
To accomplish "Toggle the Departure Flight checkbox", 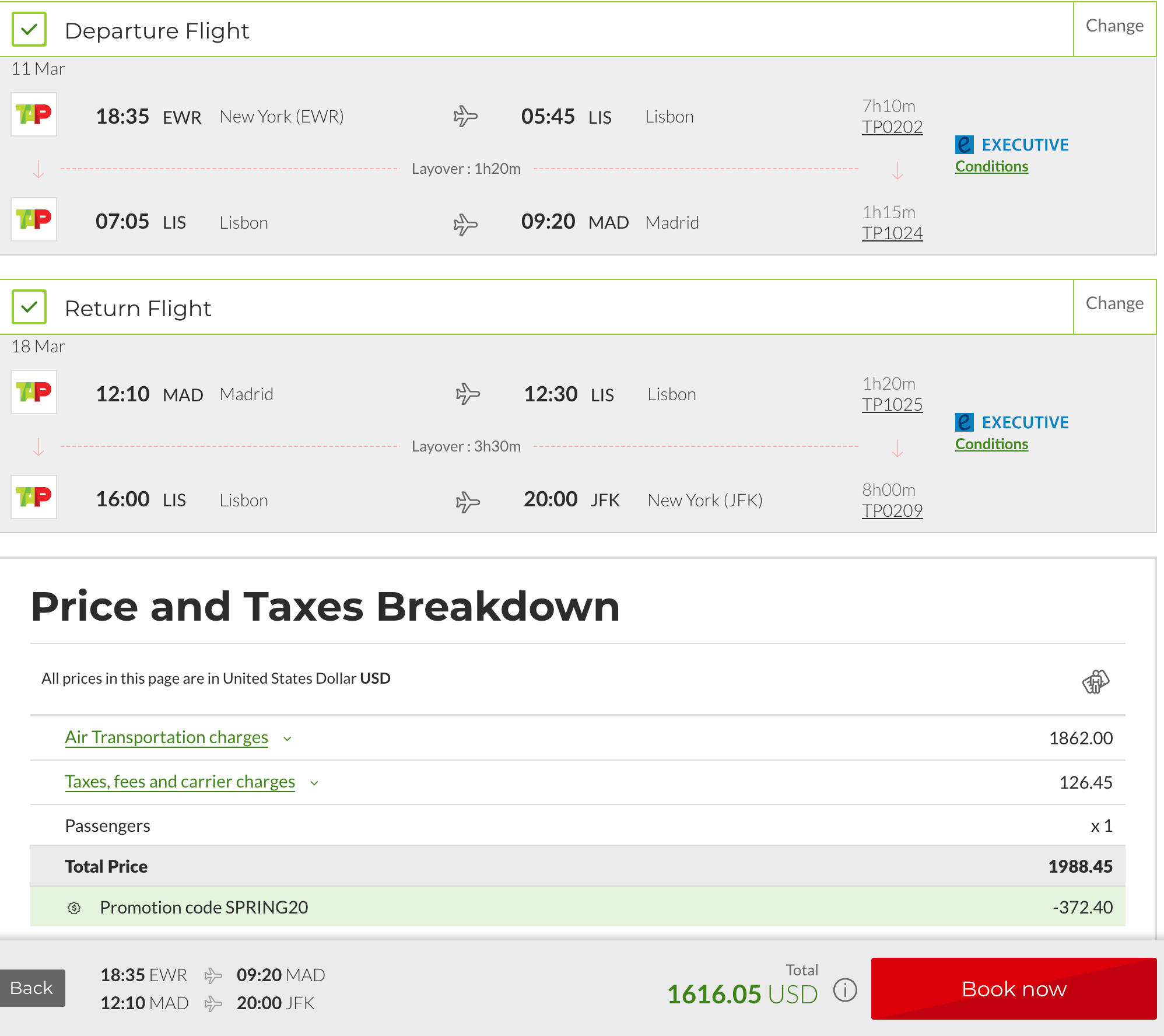I will pos(29,30).
